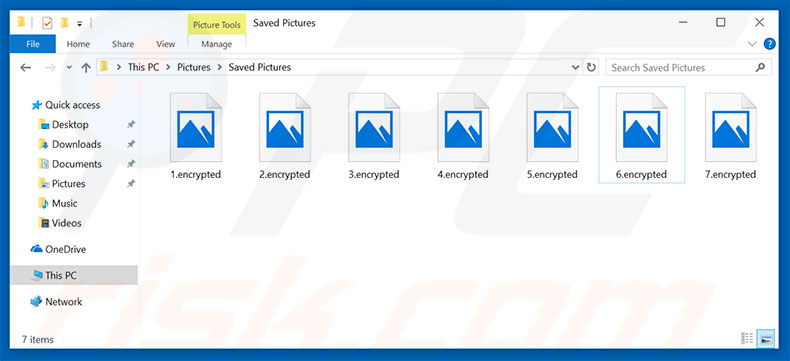Click the 4.encrypted file name label
Viewport: 790px width, 361px height.
[x=463, y=175]
